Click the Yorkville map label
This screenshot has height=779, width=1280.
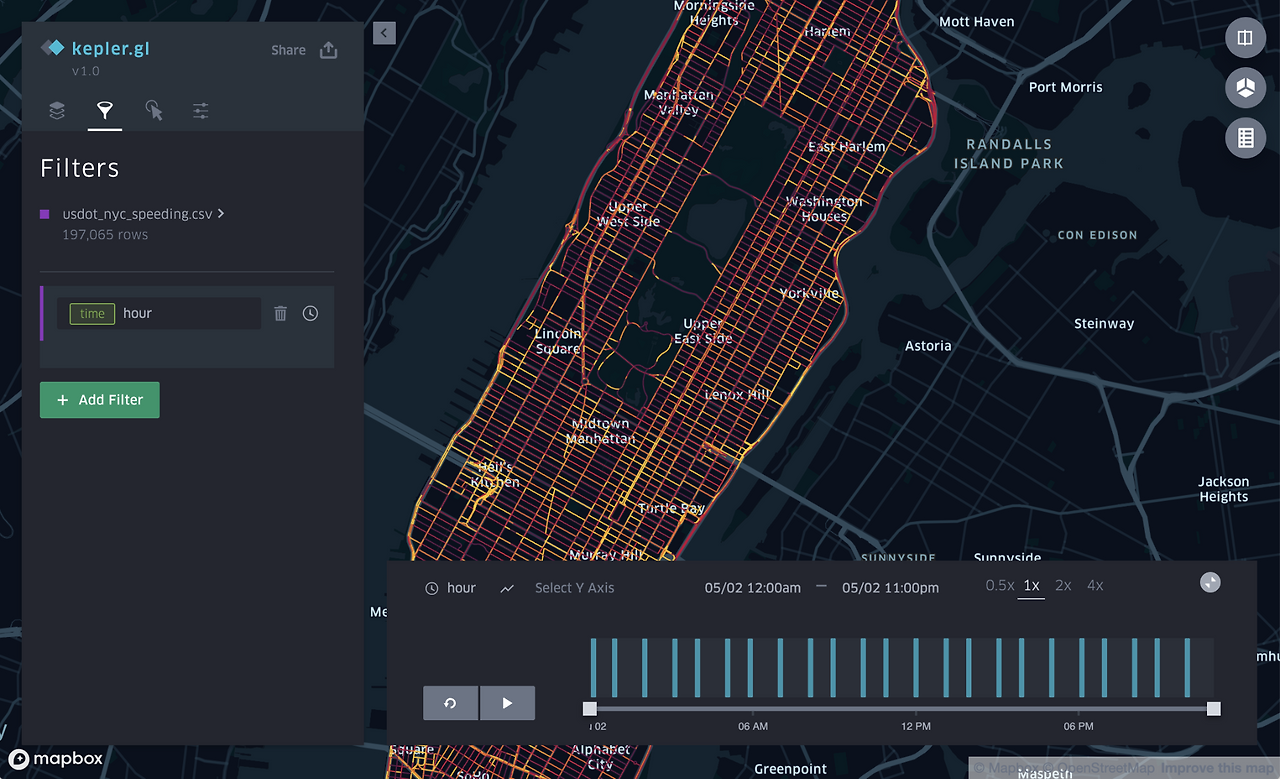[809, 294]
